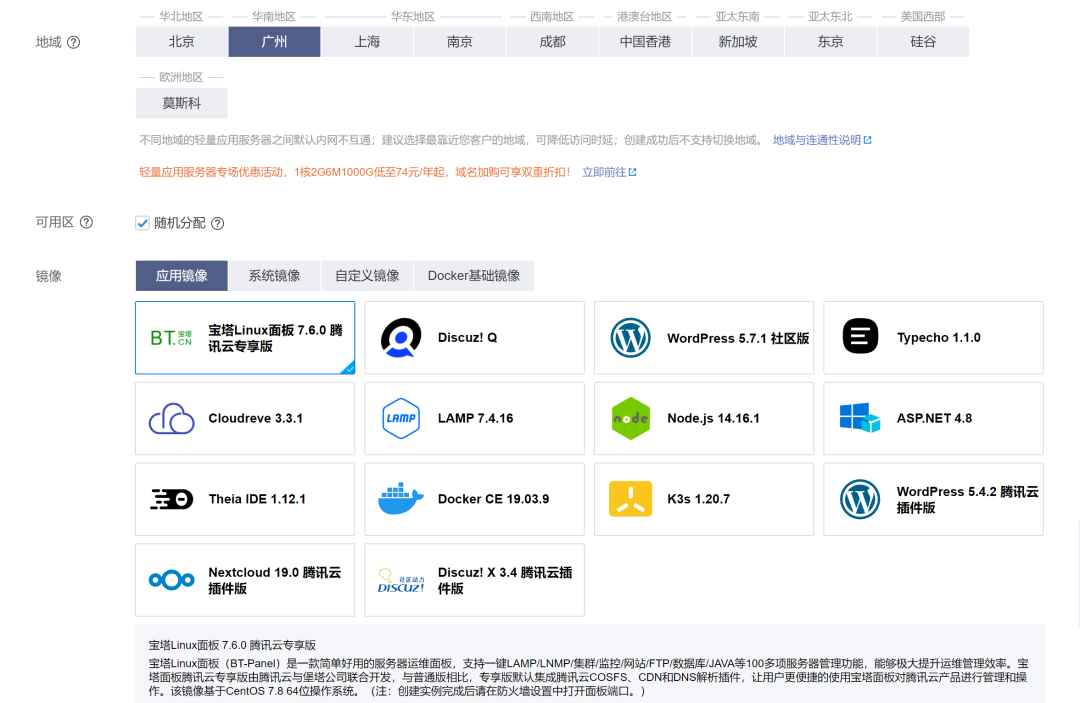The height and width of the screenshot is (703, 1080).
Task: Choose the Discuz! Q image name
Action: [x=468, y=337]
